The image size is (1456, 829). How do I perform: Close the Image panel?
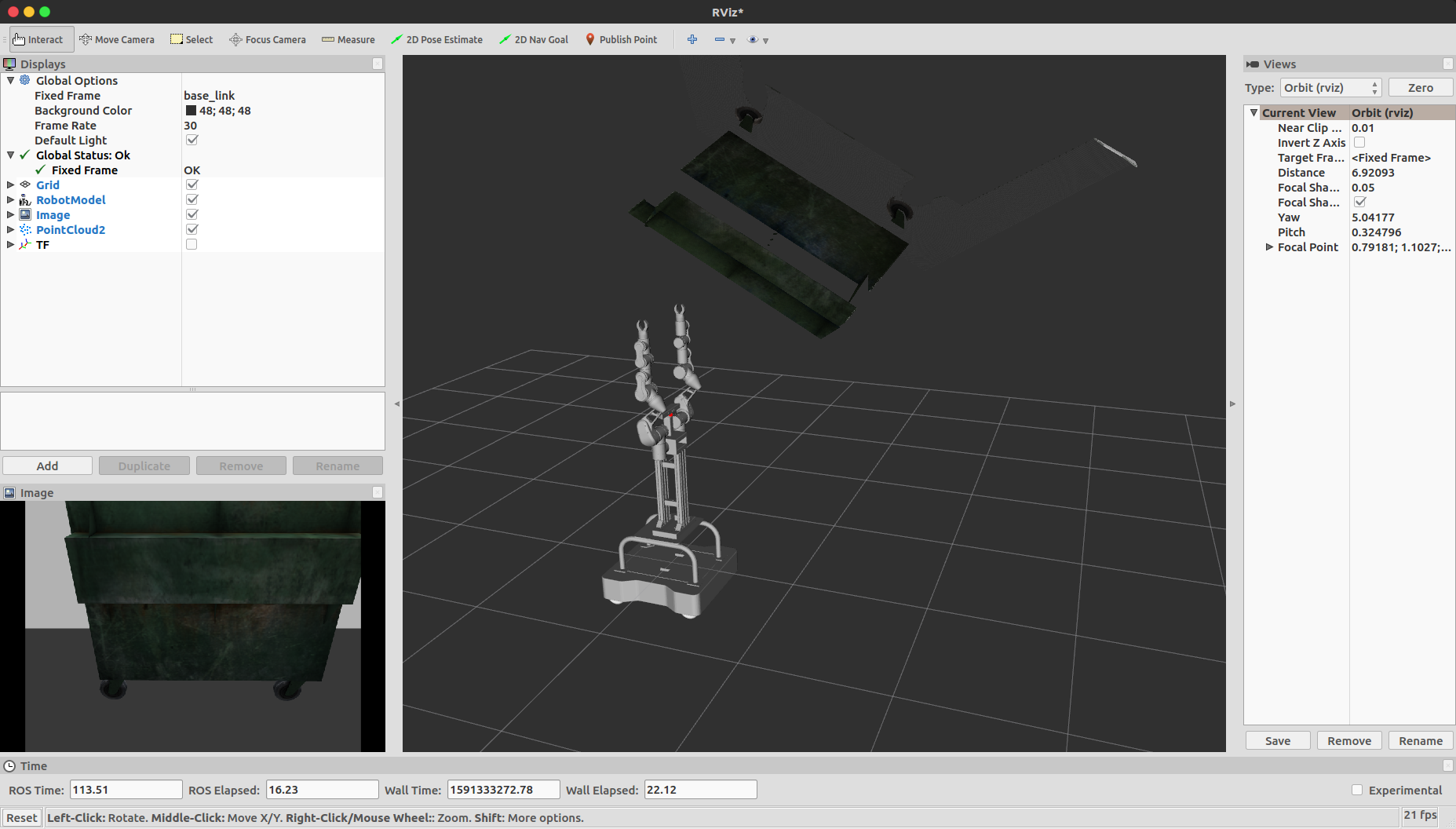(x=378, y=492)
